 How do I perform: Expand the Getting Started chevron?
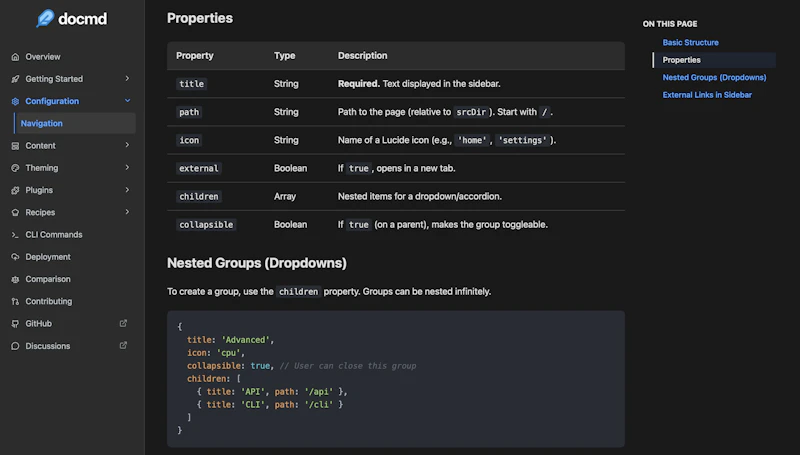click(x=127, y=79)
